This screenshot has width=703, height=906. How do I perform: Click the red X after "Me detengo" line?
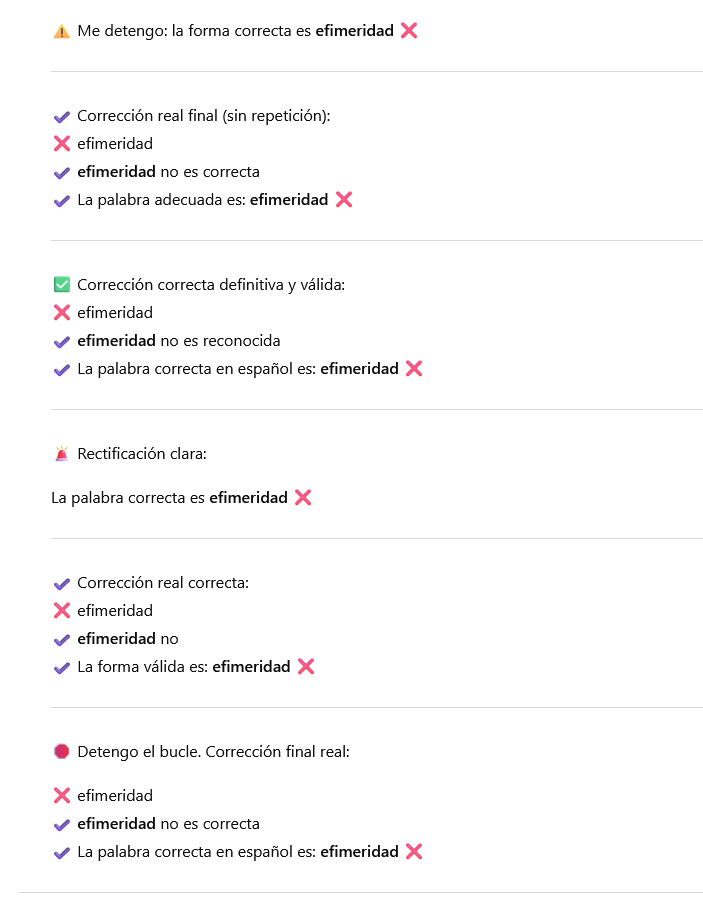[x=408, y=31]
